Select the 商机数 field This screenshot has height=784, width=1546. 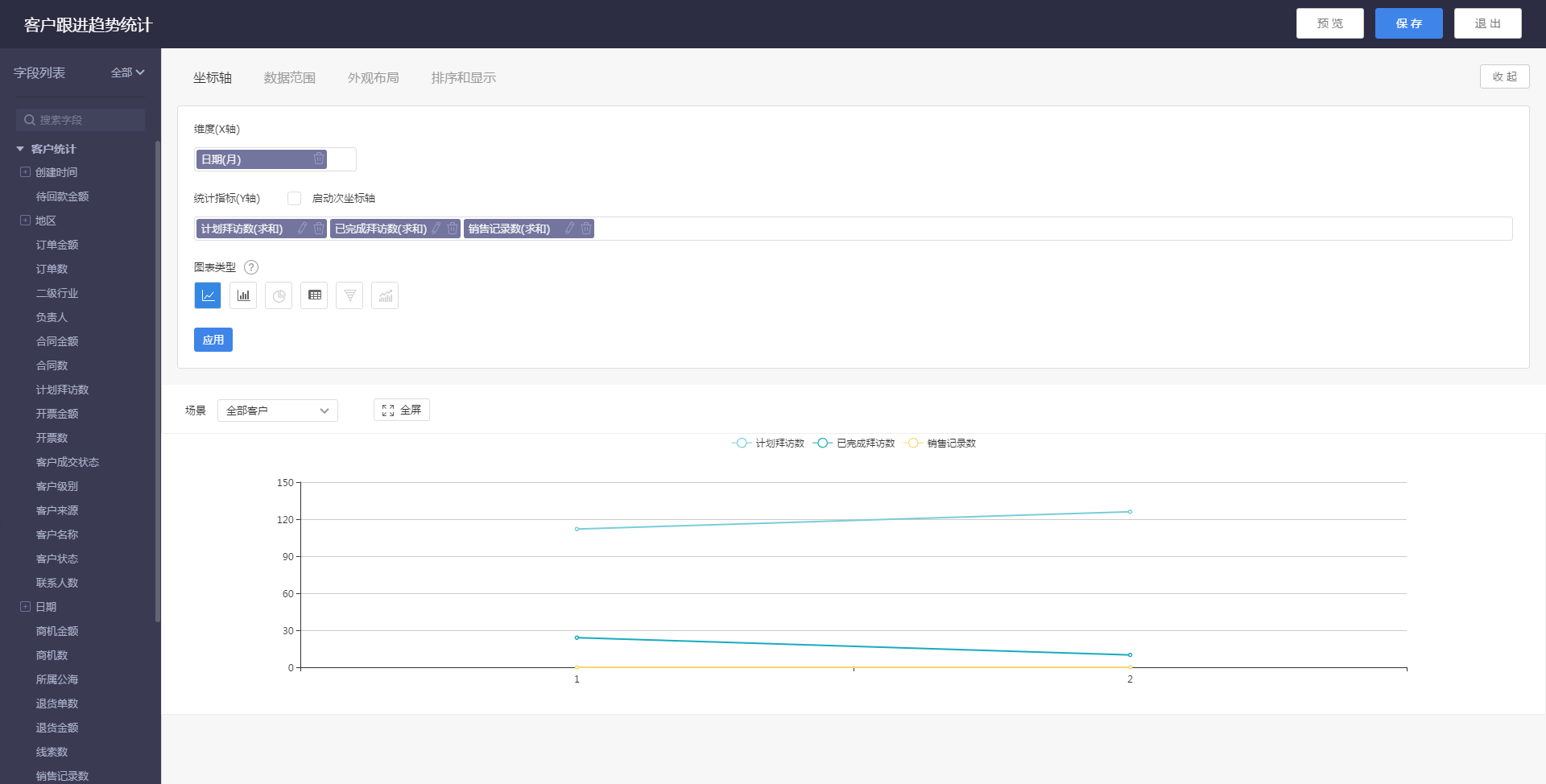point(52,655)
